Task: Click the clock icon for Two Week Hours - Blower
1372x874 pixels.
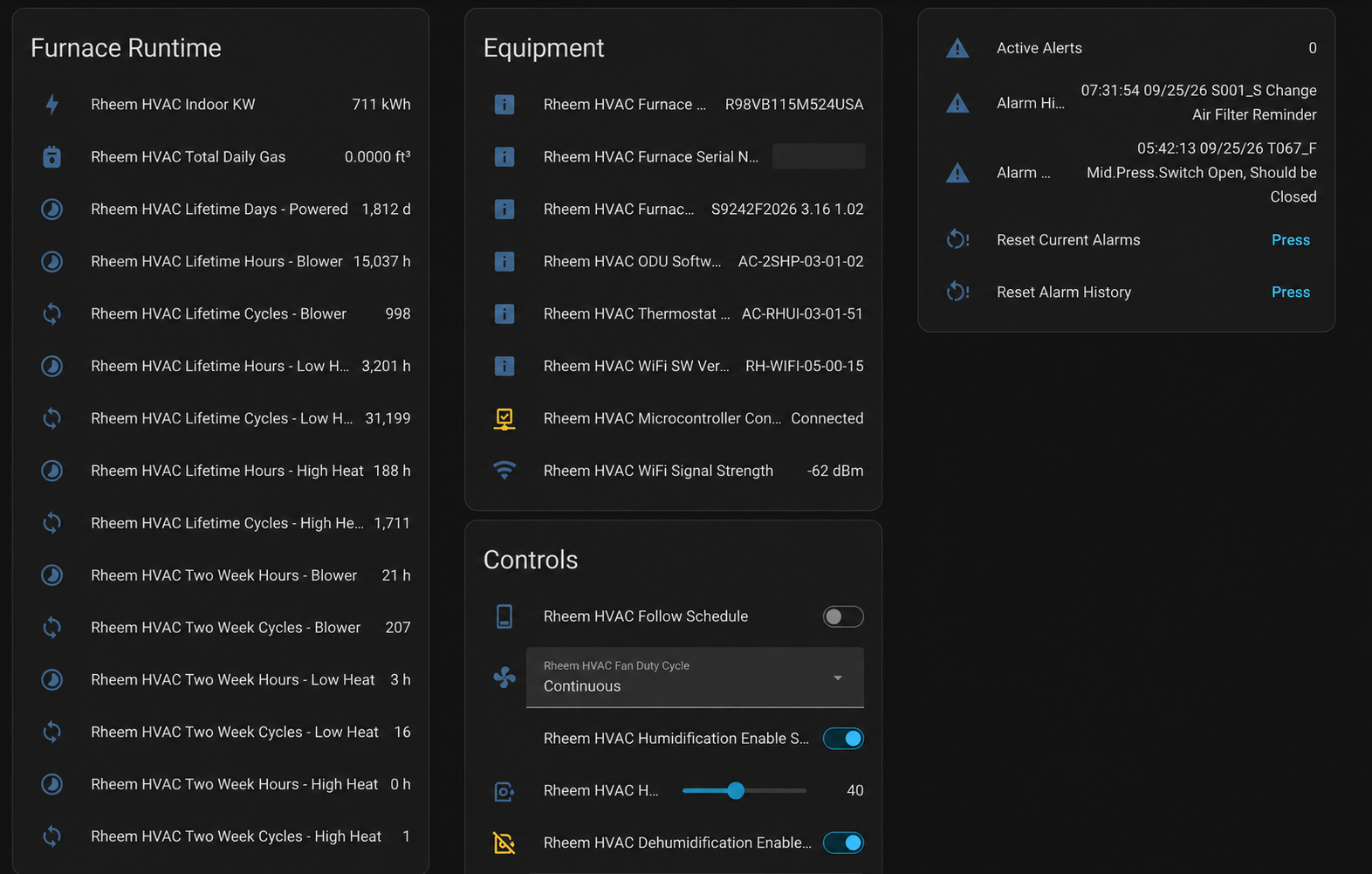Action: point(52,575)
